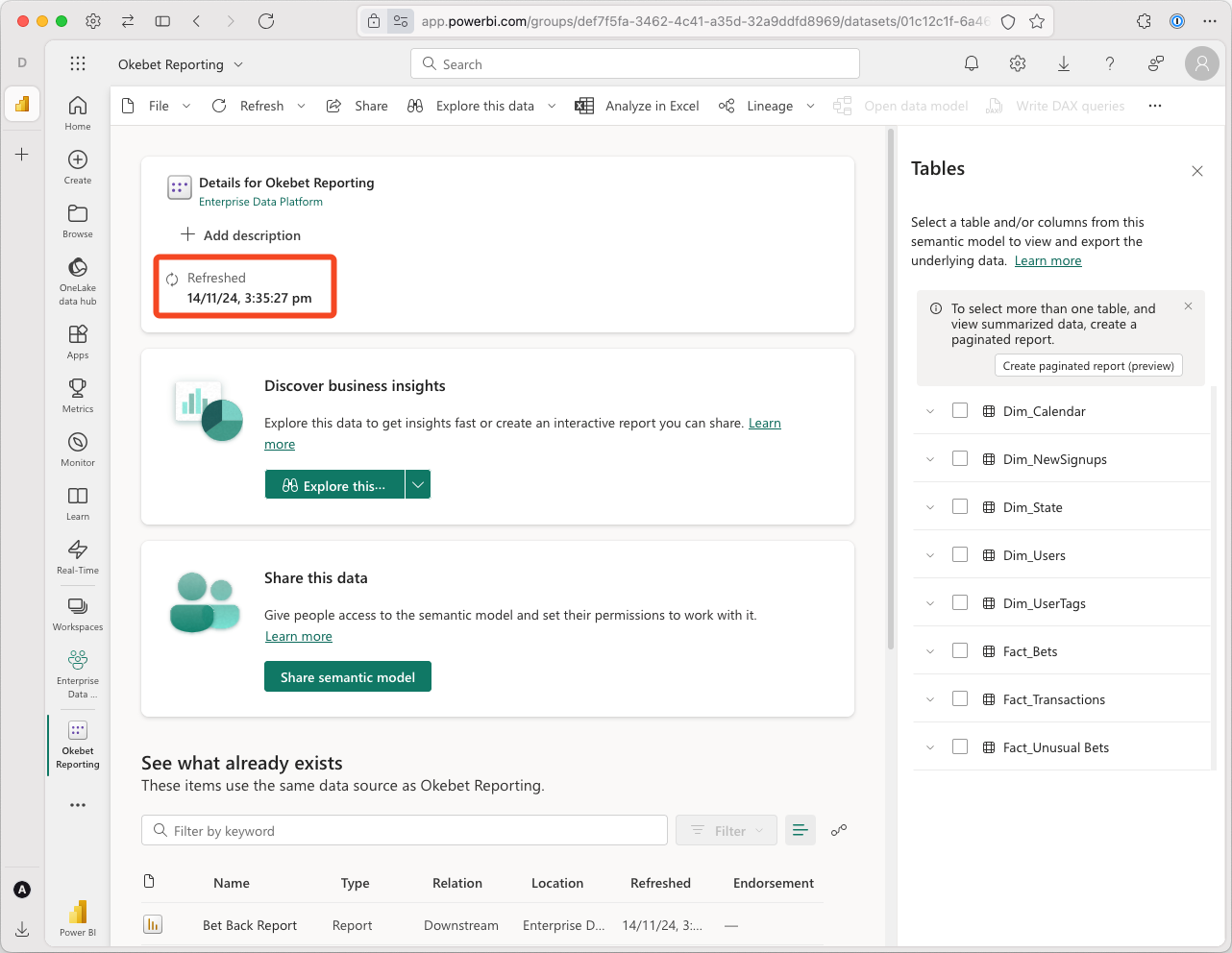Open the OneLake data hub
The height and width of the screenshot is (953, 1232).
78,281
